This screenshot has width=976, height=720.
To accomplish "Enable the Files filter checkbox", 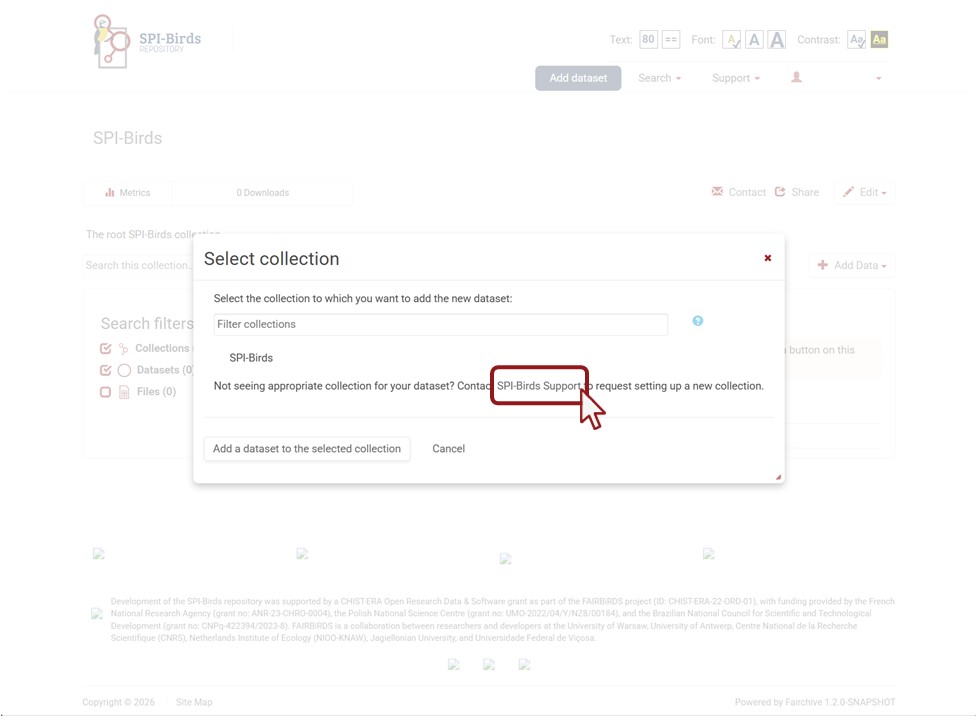I will click(x=106, y=392).
